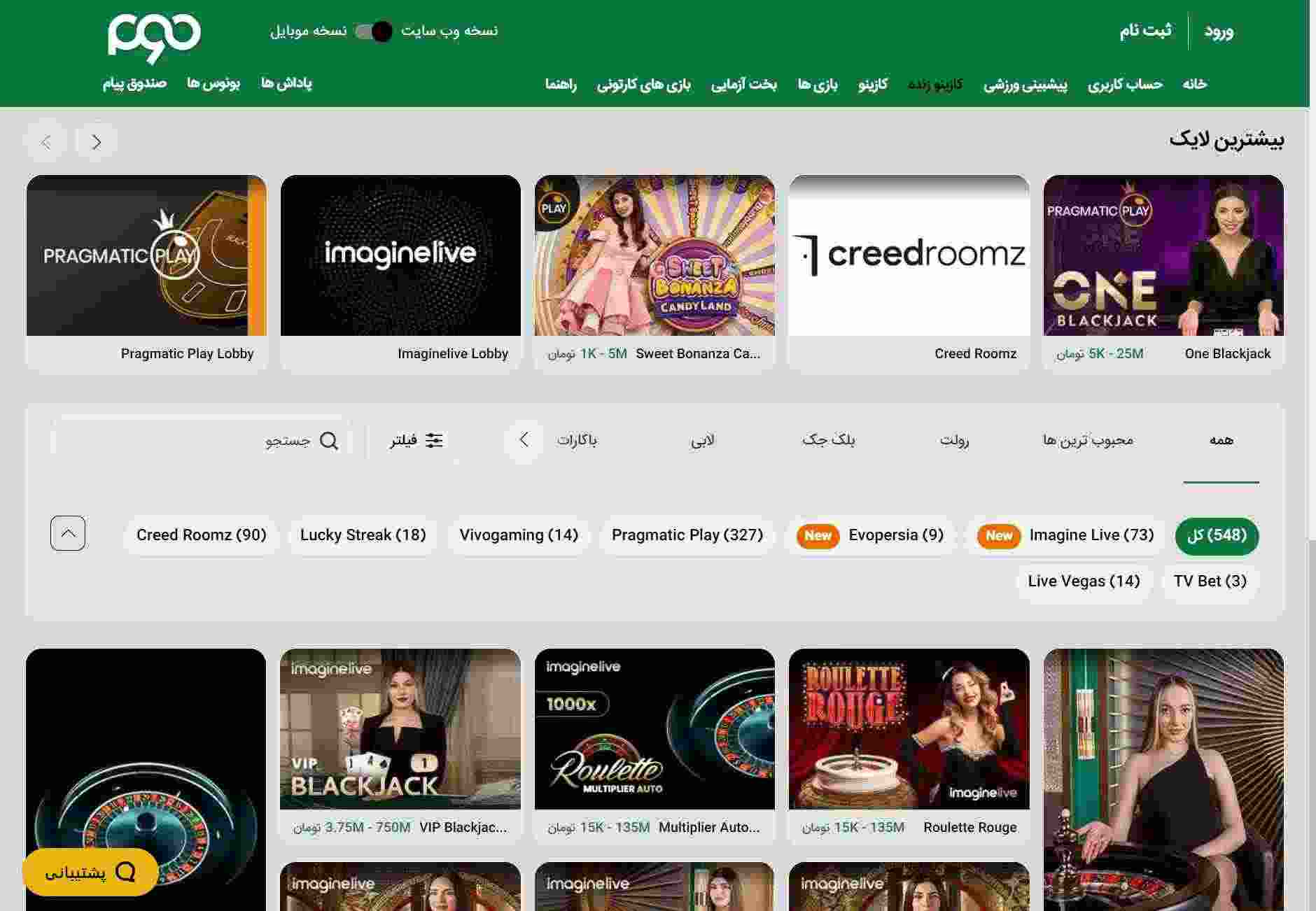Toggle between website and mobile version
1316x911 pixels.
(373, 31)
